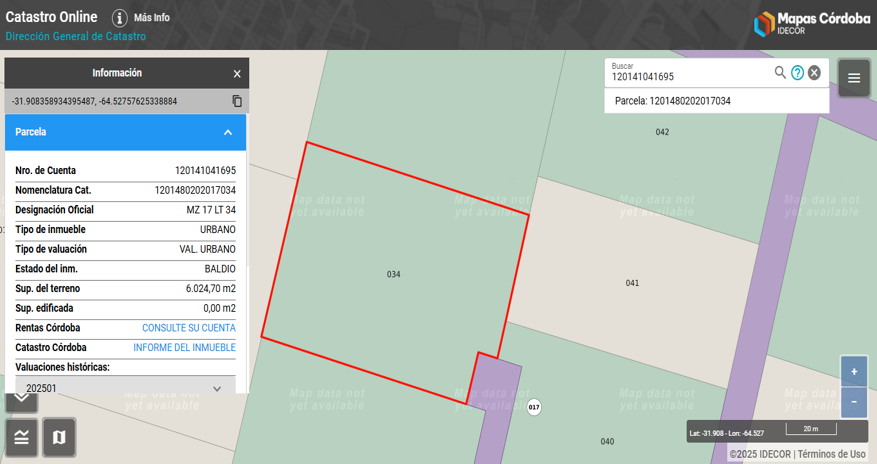Screen dimensions: 877x464
Task: Open the search help question icon
Action: pos(797,73)
